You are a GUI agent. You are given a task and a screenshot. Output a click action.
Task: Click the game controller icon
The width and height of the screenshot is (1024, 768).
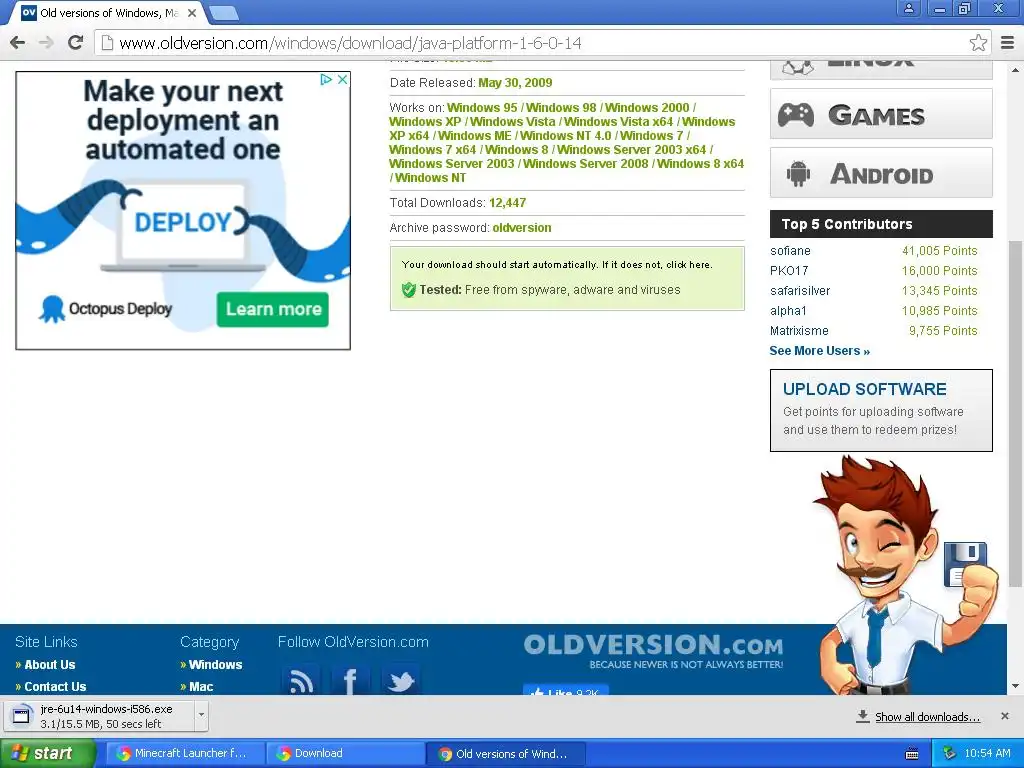(x=795, y=115)
